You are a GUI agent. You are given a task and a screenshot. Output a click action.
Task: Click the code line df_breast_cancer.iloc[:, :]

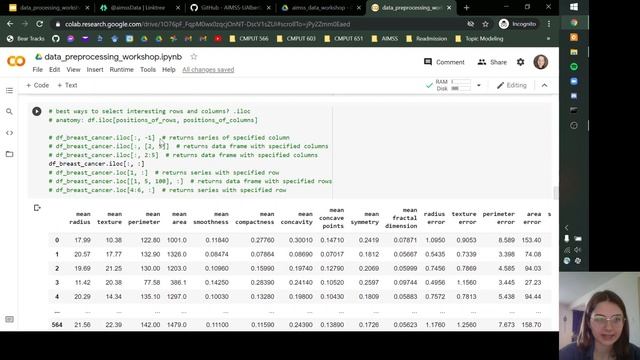point(96,164)
